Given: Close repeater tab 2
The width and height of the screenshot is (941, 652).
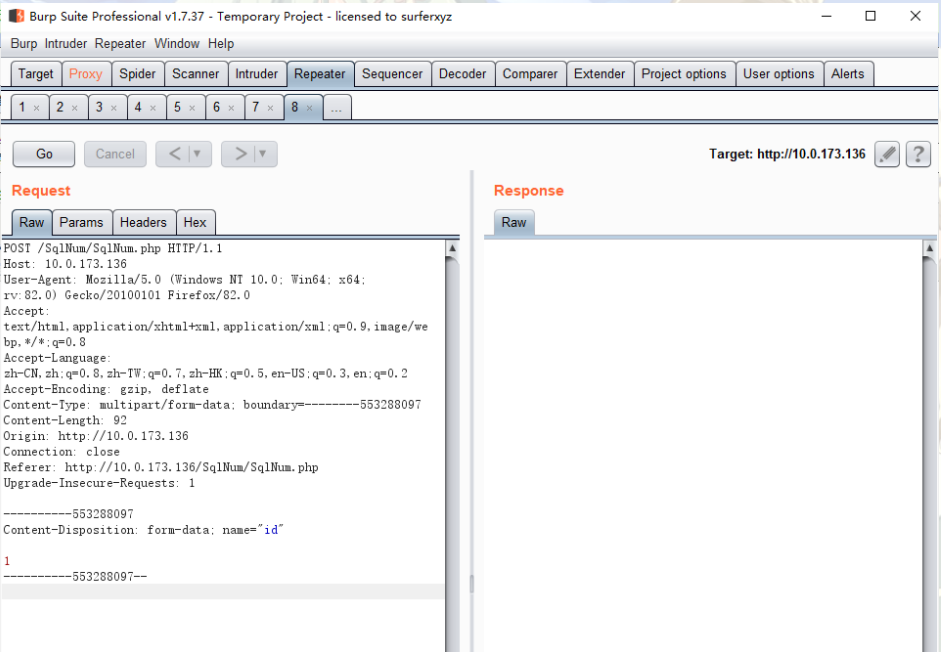Looking at the screenshot, I should 75,108.
